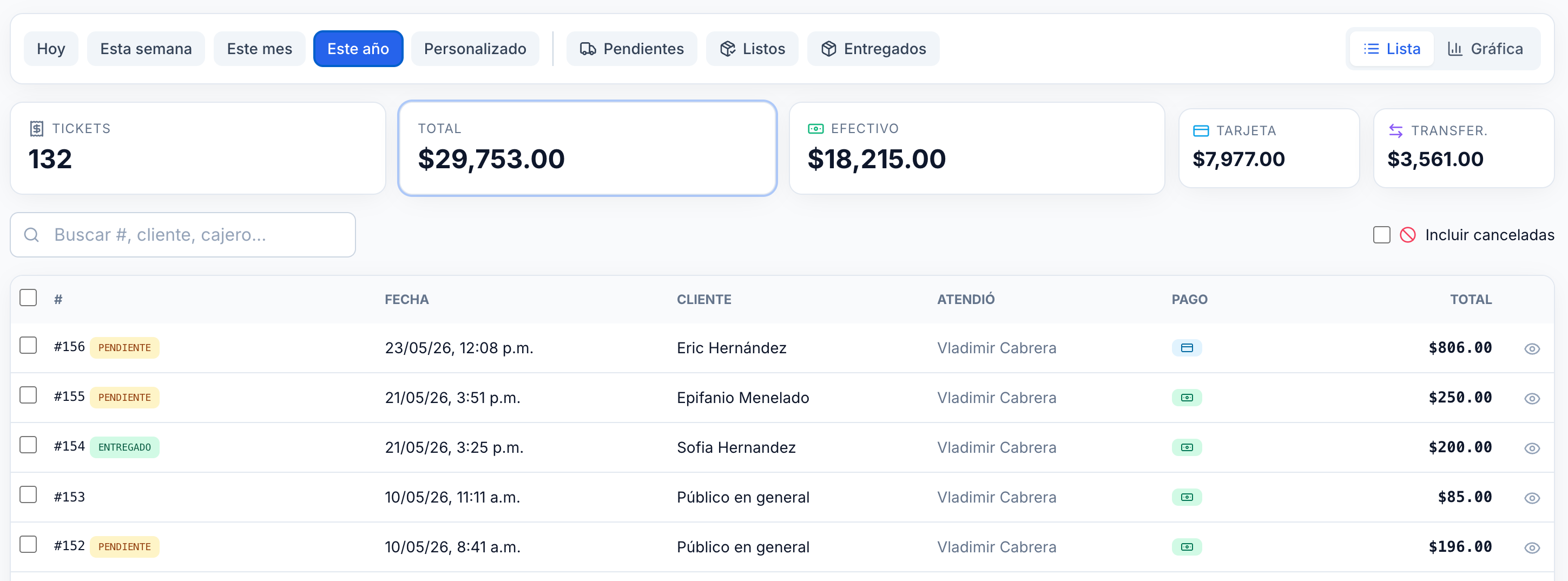Click date 21/05/26, 3:51 p.m.
This screenshot has height=581, width=1568.
point(452,398)
